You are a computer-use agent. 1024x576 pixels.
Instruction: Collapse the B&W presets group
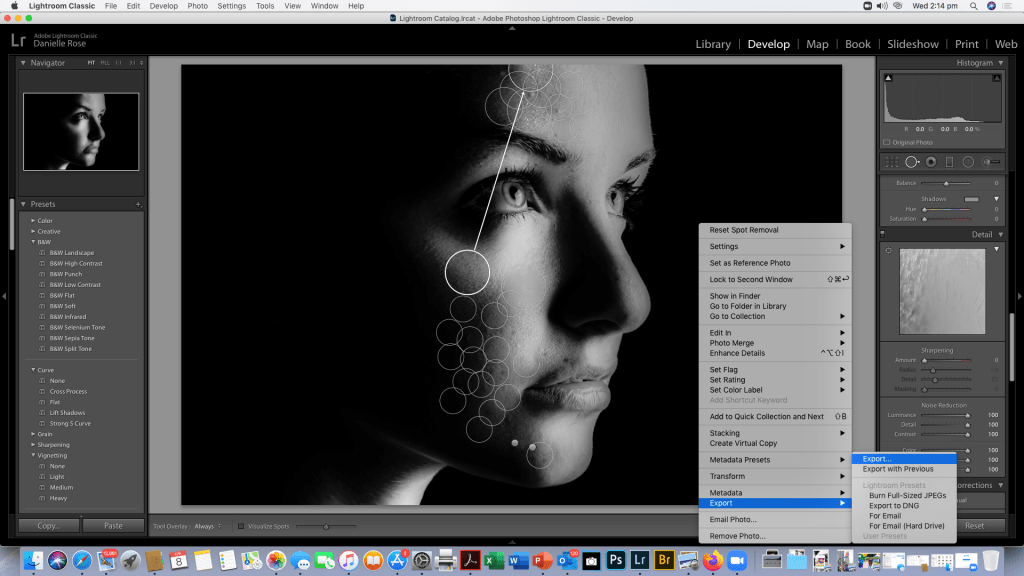click(x=34, y=242)
